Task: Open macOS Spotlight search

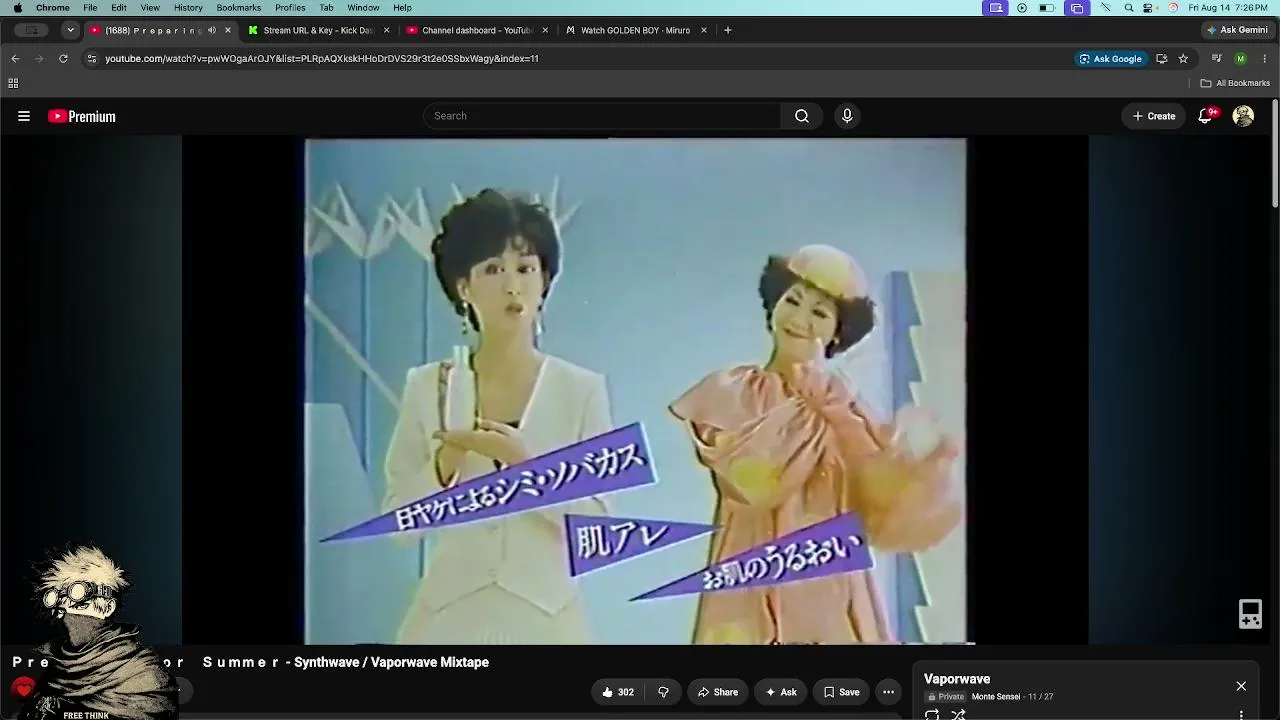Action: click(1129, 8)
